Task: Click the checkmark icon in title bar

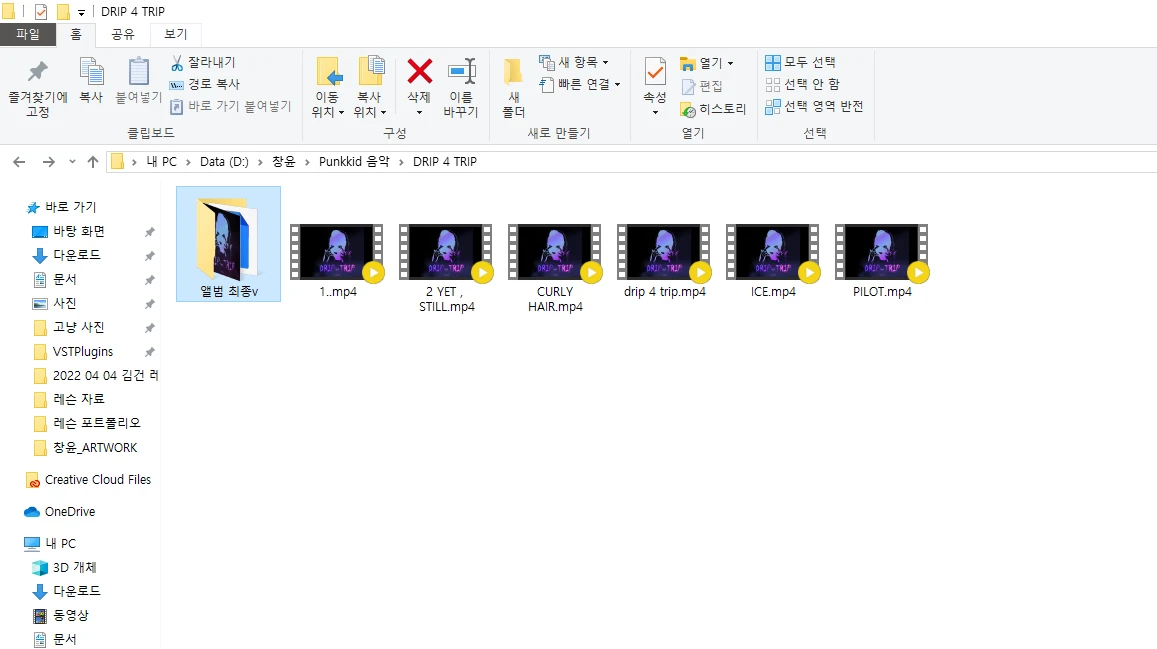Action: tap(41, 12)
